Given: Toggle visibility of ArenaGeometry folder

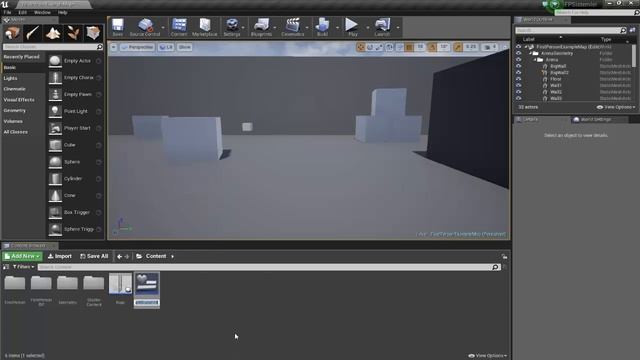Looking at the screenshot, I should (518, 53).
